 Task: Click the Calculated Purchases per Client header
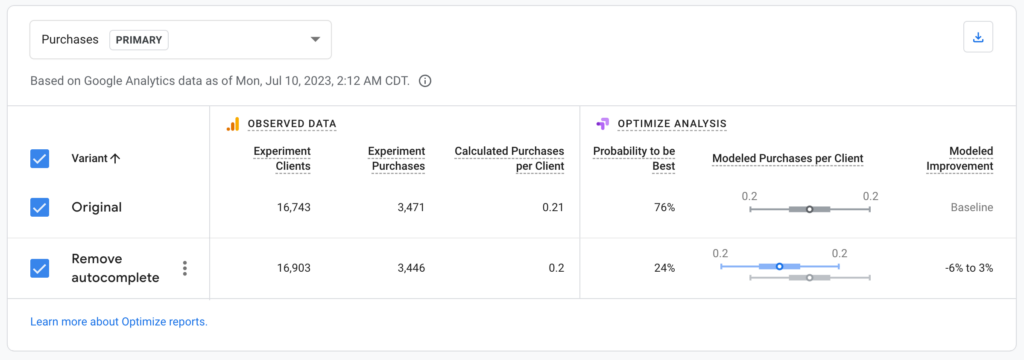(509, 159)
